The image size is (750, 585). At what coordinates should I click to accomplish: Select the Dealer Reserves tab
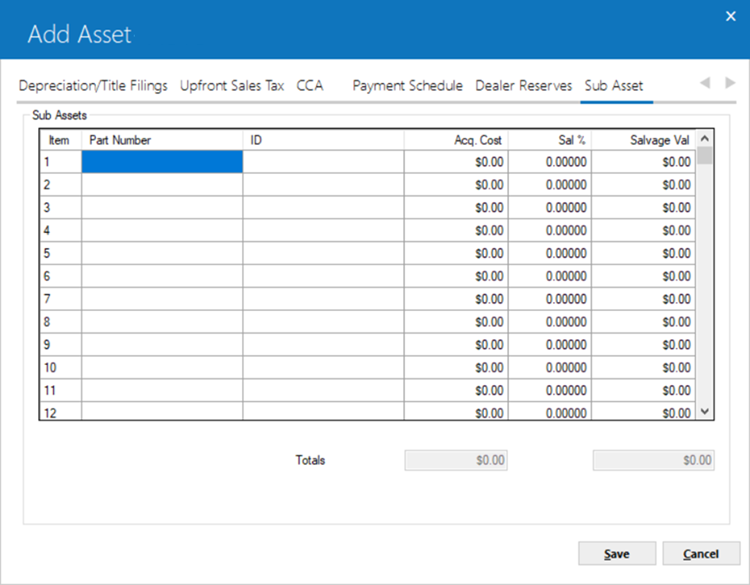pos(524,86)
